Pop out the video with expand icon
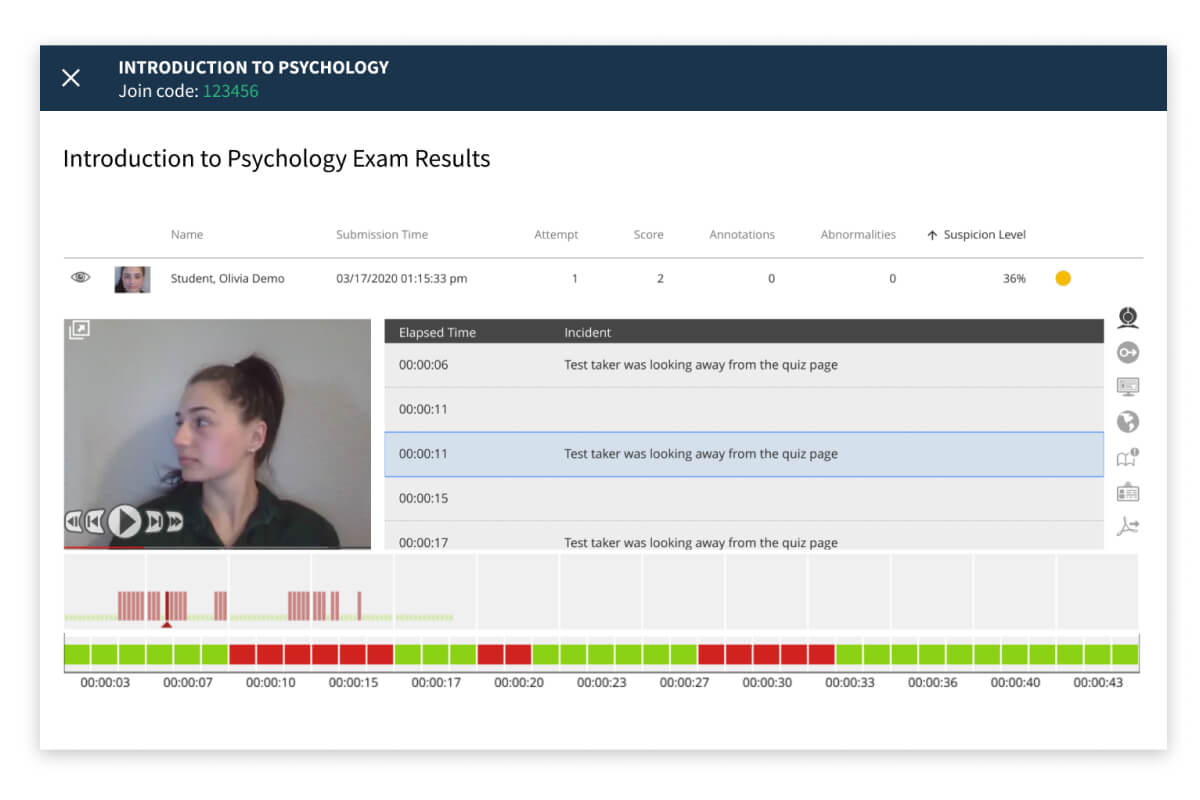This screenshot has width=1200, height=800. pos(79,330)
